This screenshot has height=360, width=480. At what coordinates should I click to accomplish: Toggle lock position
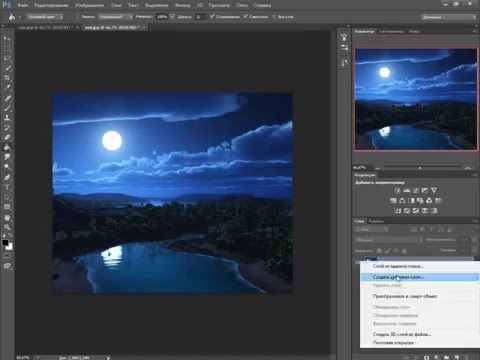(x=396, y=251)
